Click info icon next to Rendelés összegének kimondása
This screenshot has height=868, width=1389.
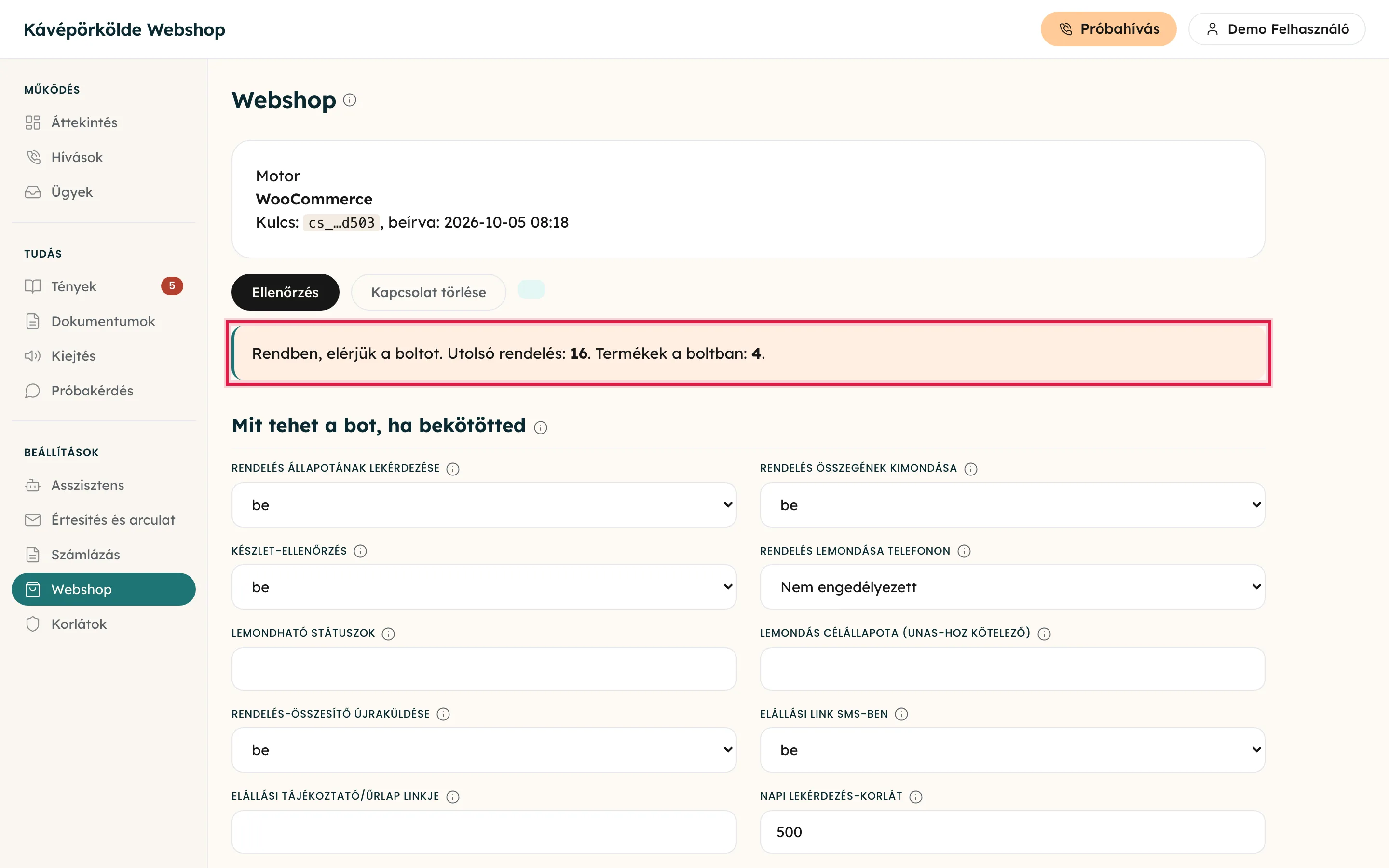[x=970, y=469]
